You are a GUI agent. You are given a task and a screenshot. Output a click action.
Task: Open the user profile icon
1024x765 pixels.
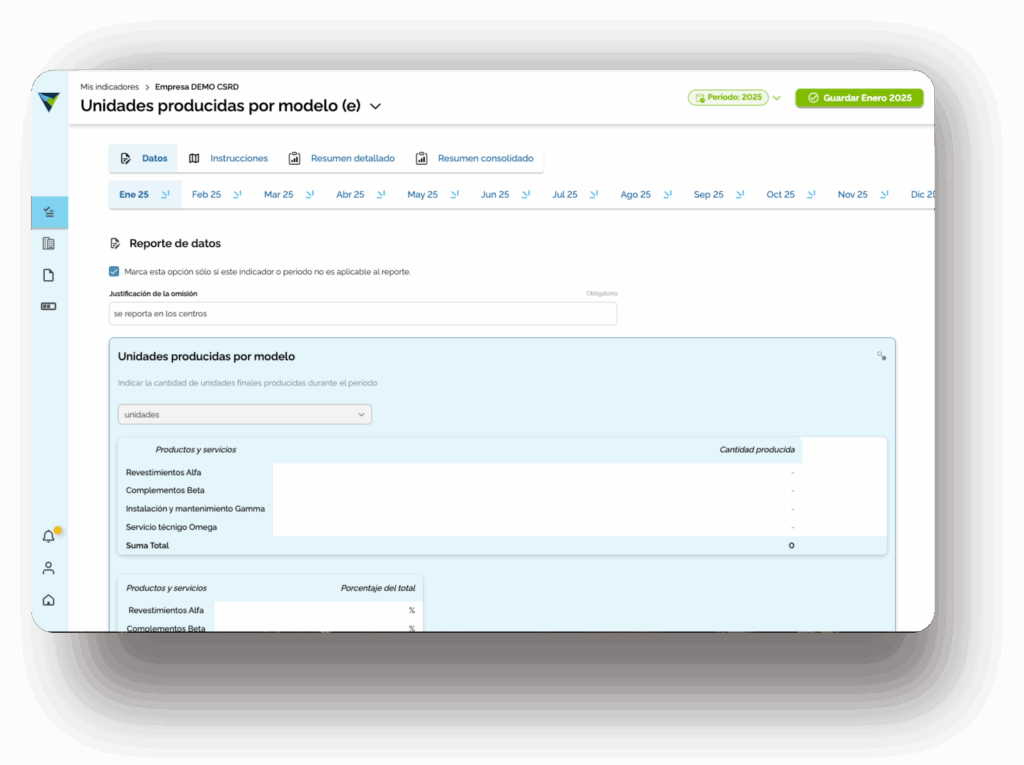49,568
